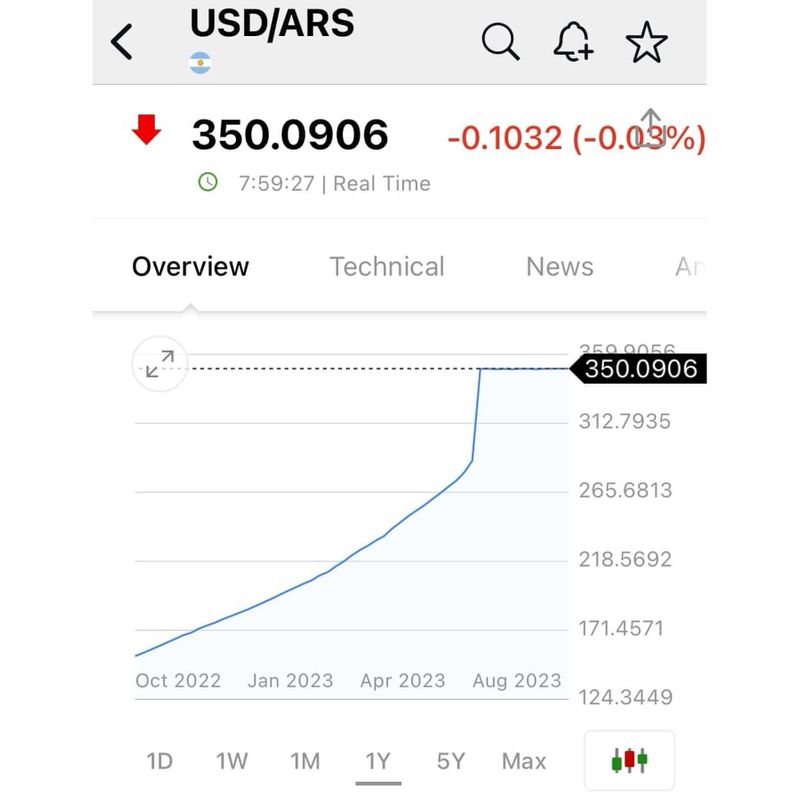Tap the 350.0906 price label on chart

639,370
